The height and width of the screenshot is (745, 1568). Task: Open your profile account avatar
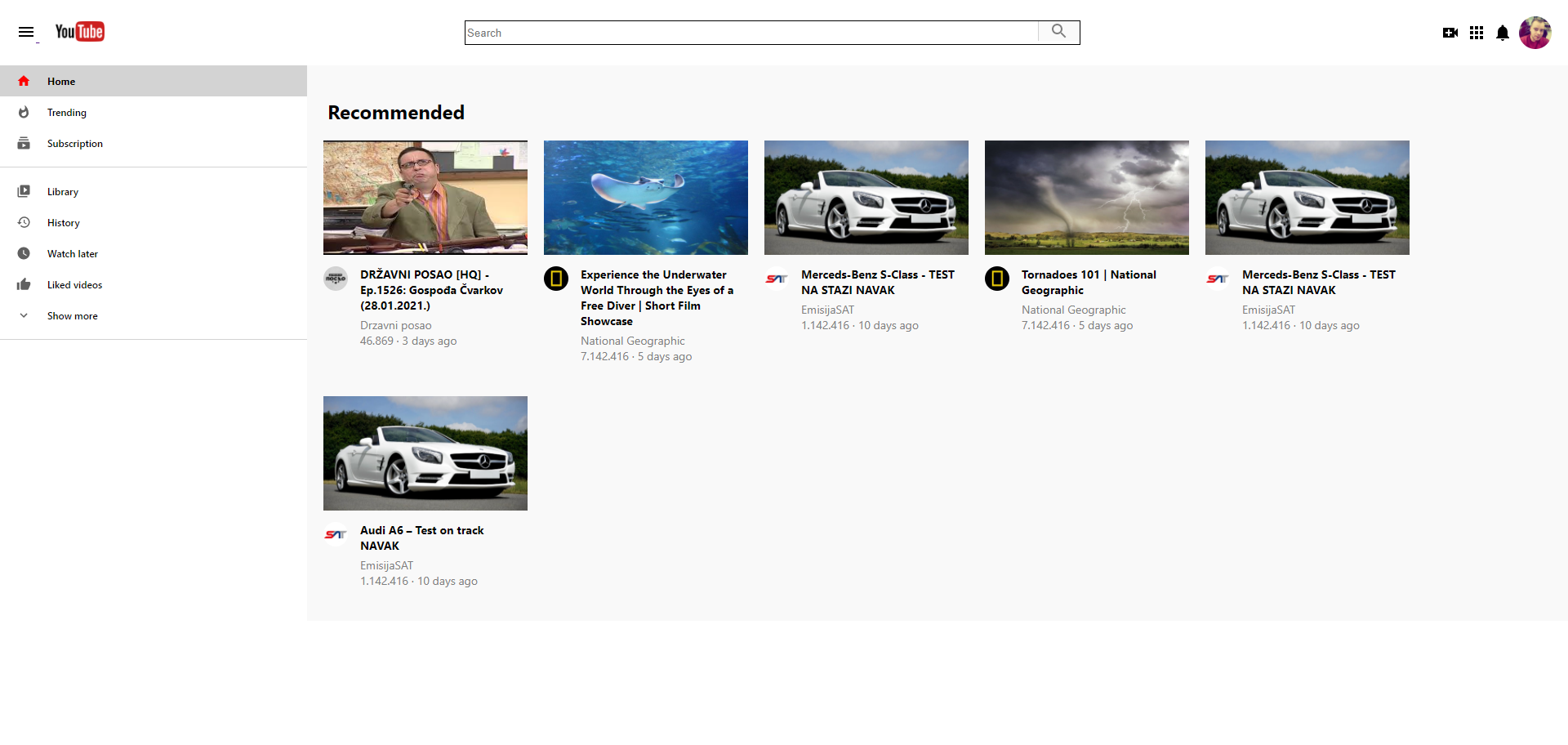click(1535, 32)
